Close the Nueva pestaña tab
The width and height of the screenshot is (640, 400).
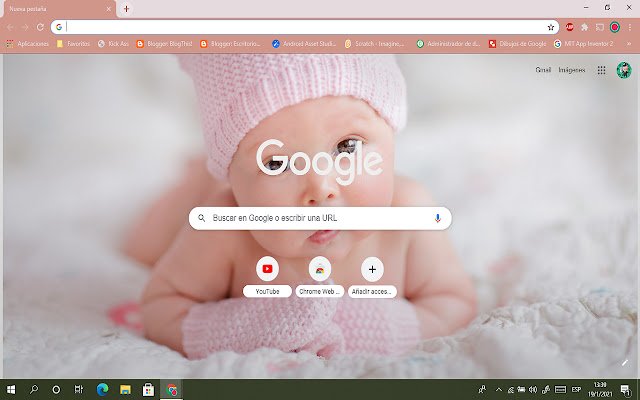pyautogui.click(x=109, y=9)
